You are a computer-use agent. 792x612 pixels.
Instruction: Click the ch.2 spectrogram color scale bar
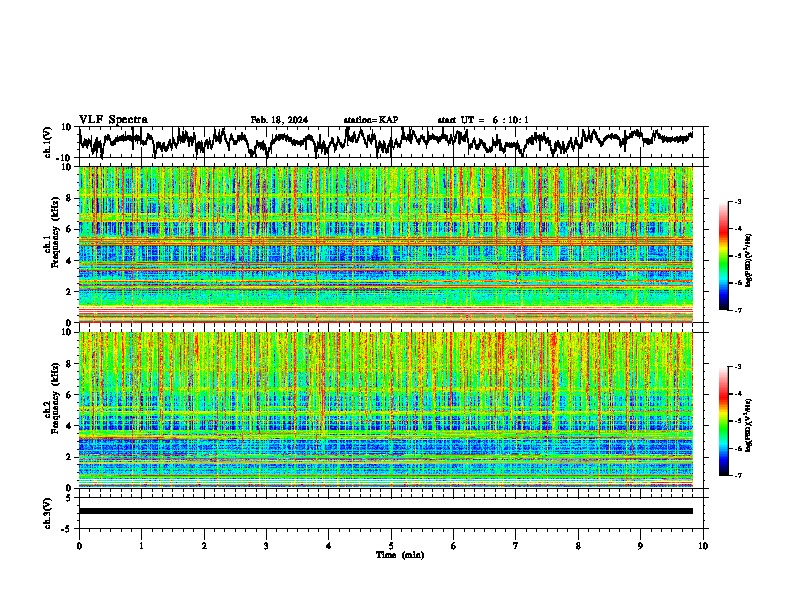point(724,421)
